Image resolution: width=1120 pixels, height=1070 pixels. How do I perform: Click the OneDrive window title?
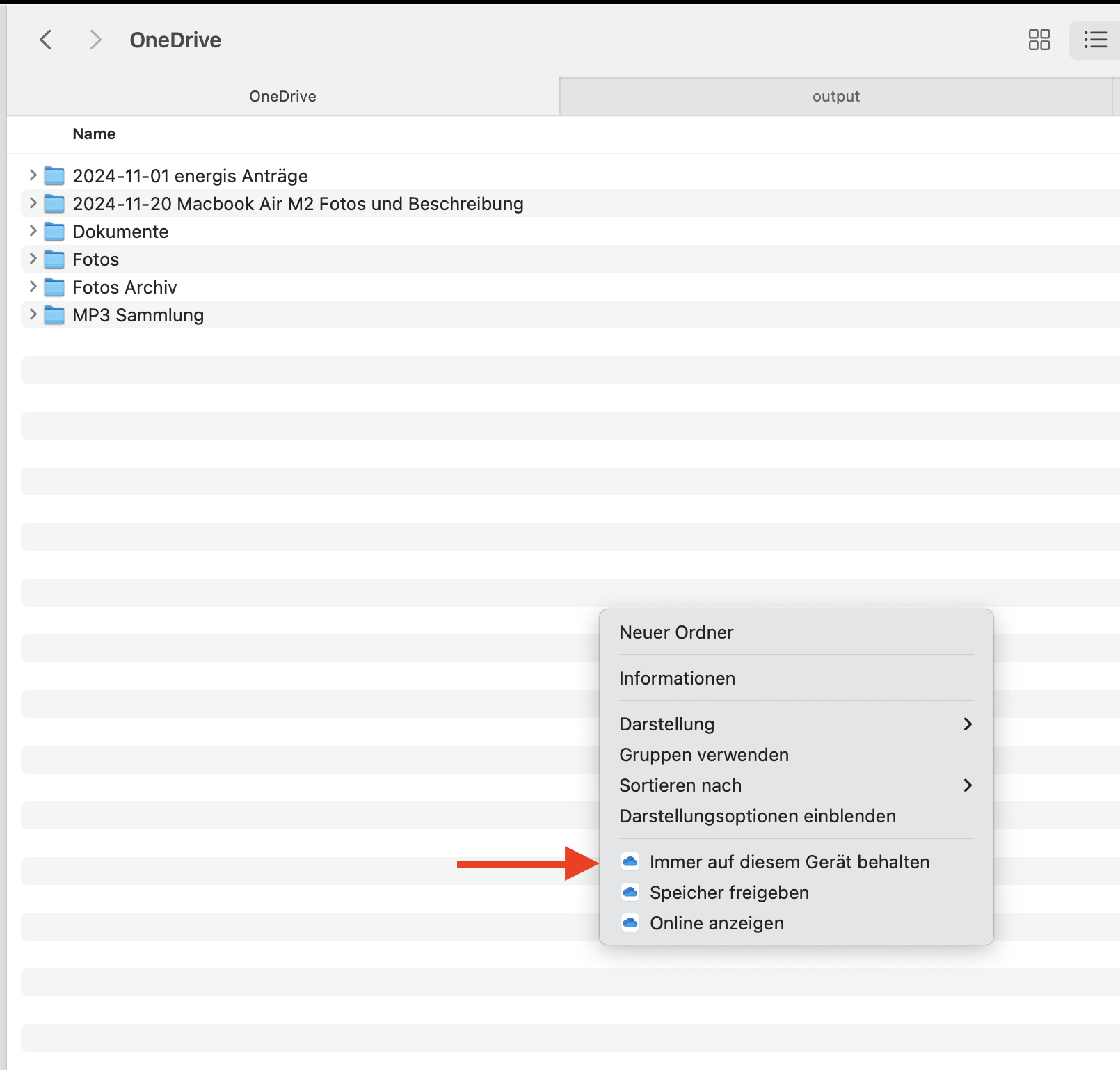(175, 40)
